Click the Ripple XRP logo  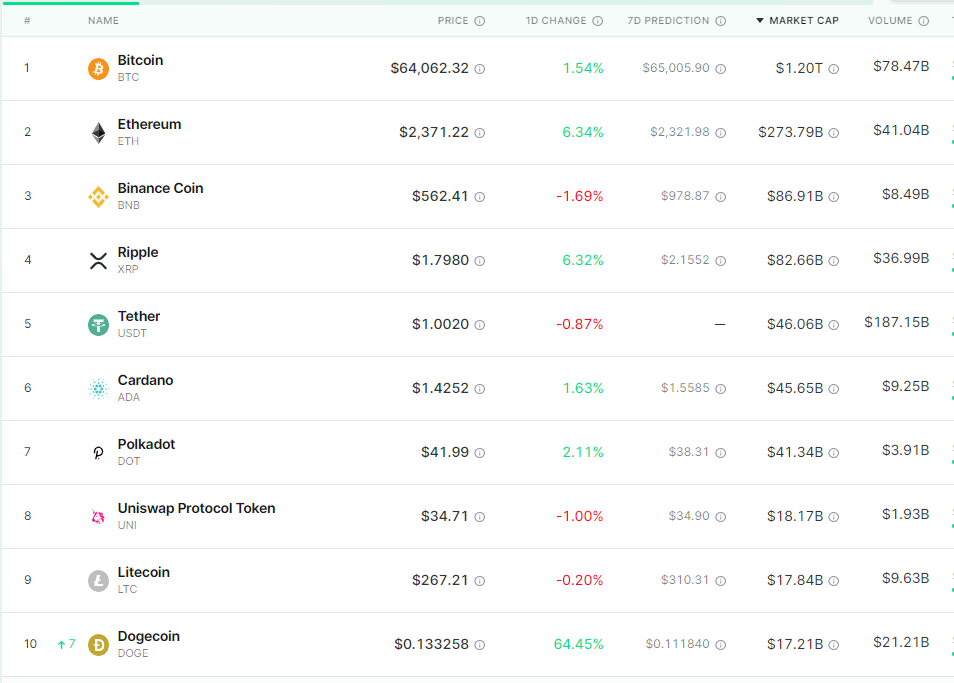(98, 261)
